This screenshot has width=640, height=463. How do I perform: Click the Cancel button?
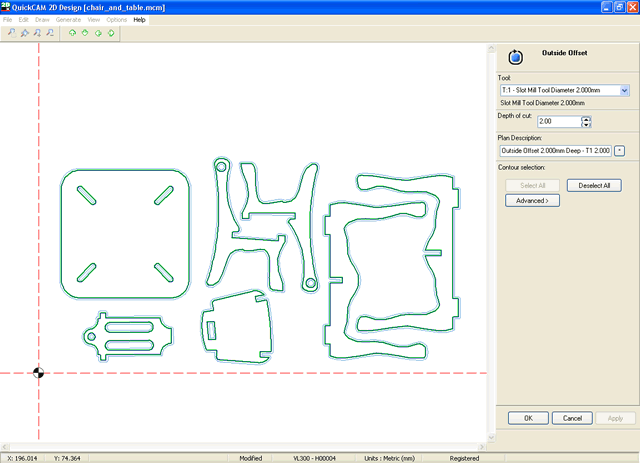pyautogui.click(x=572, y=418)
